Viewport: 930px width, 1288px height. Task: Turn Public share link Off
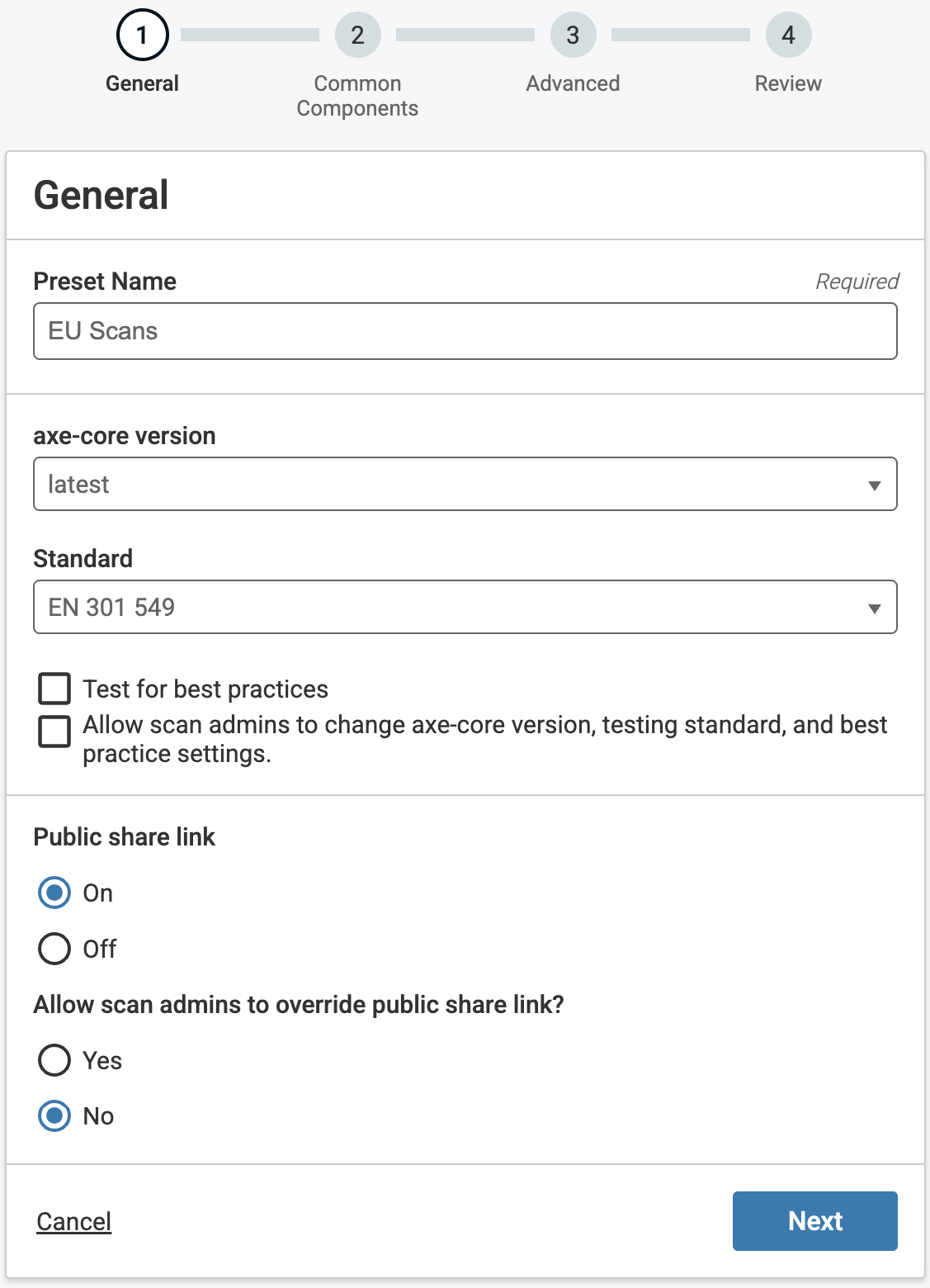click(x=54, y=949)
